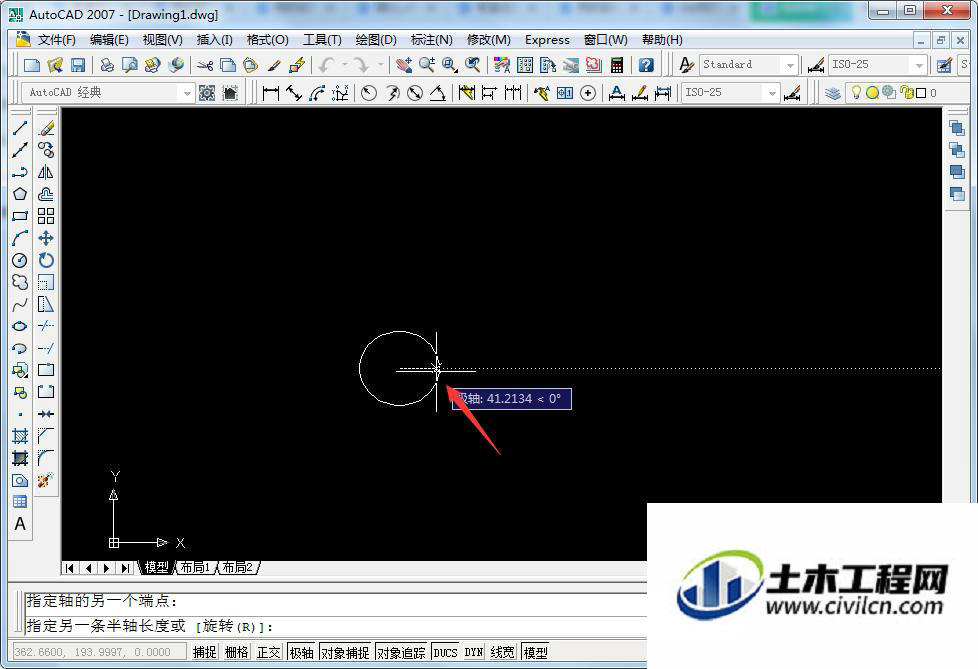Viewport: 978px width, 669px height.
Task: Select the Array tool in the modify toolbar
Action: (46, 216)
